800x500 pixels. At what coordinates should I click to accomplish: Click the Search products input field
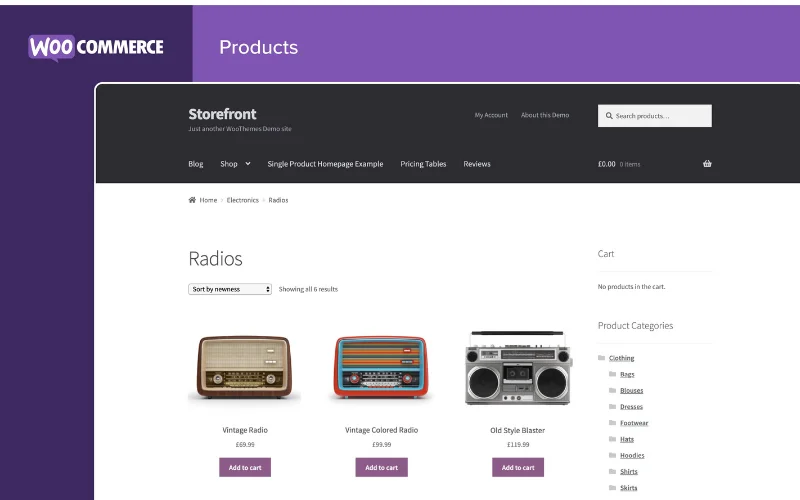[x=655, y=116]
